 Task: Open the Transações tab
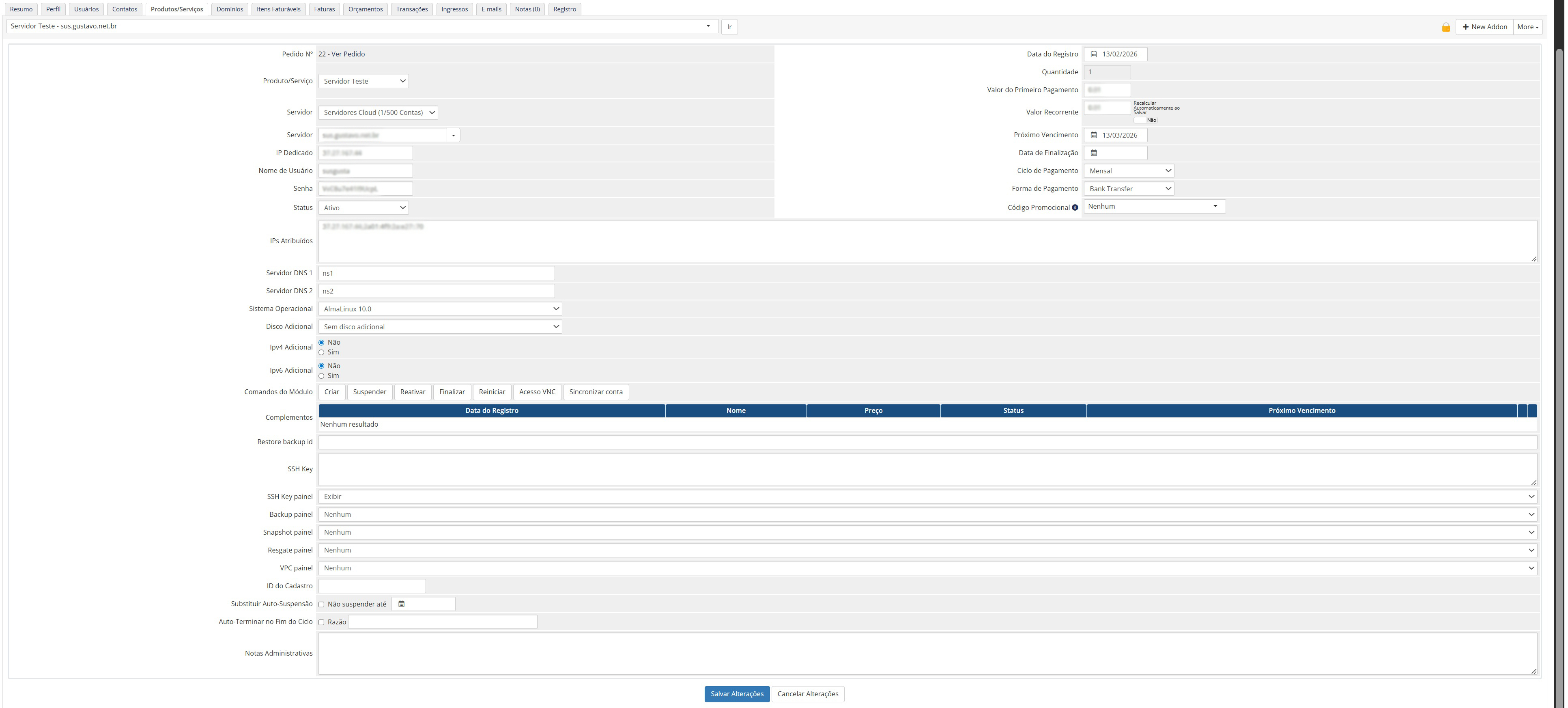pyautogui.click(x=411, y=9)
